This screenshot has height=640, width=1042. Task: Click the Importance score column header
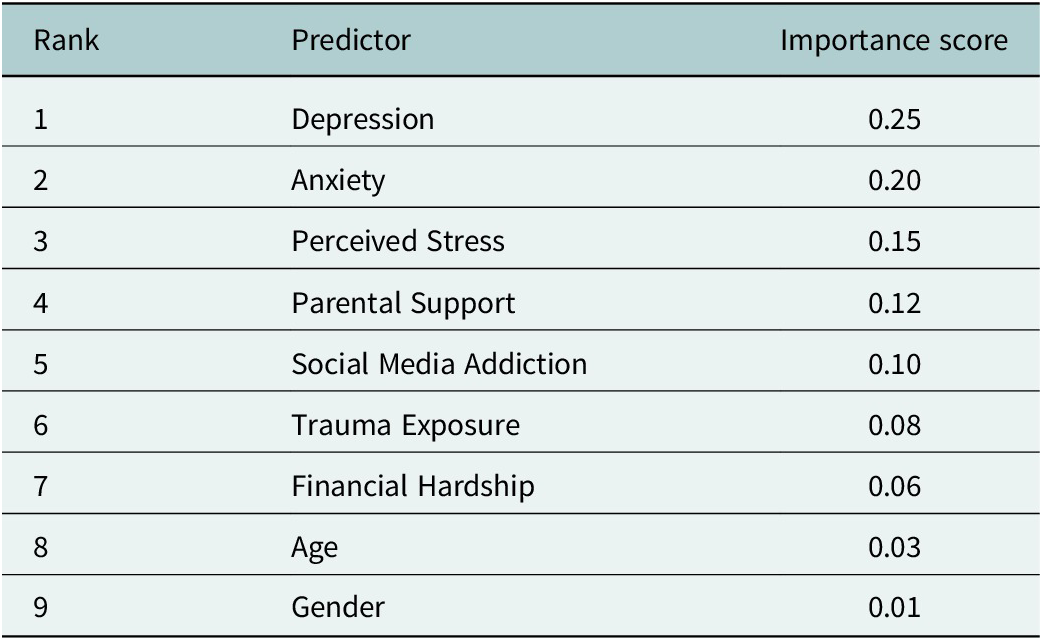pos(894,41)
